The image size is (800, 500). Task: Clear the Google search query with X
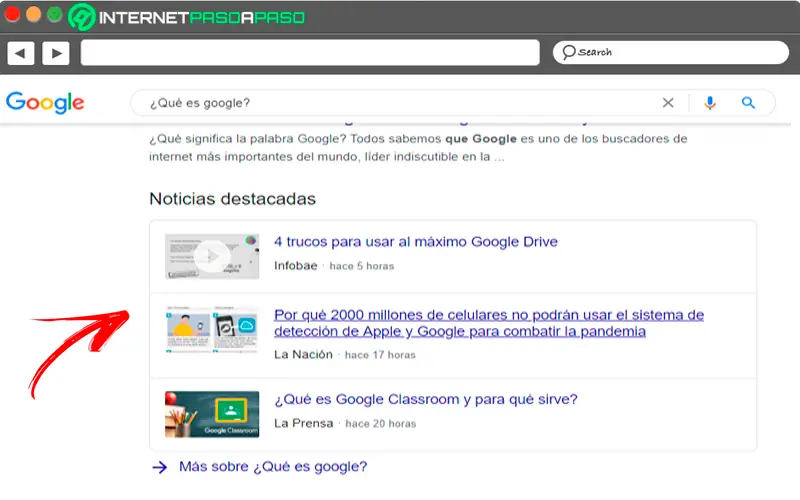click(668, 103)
